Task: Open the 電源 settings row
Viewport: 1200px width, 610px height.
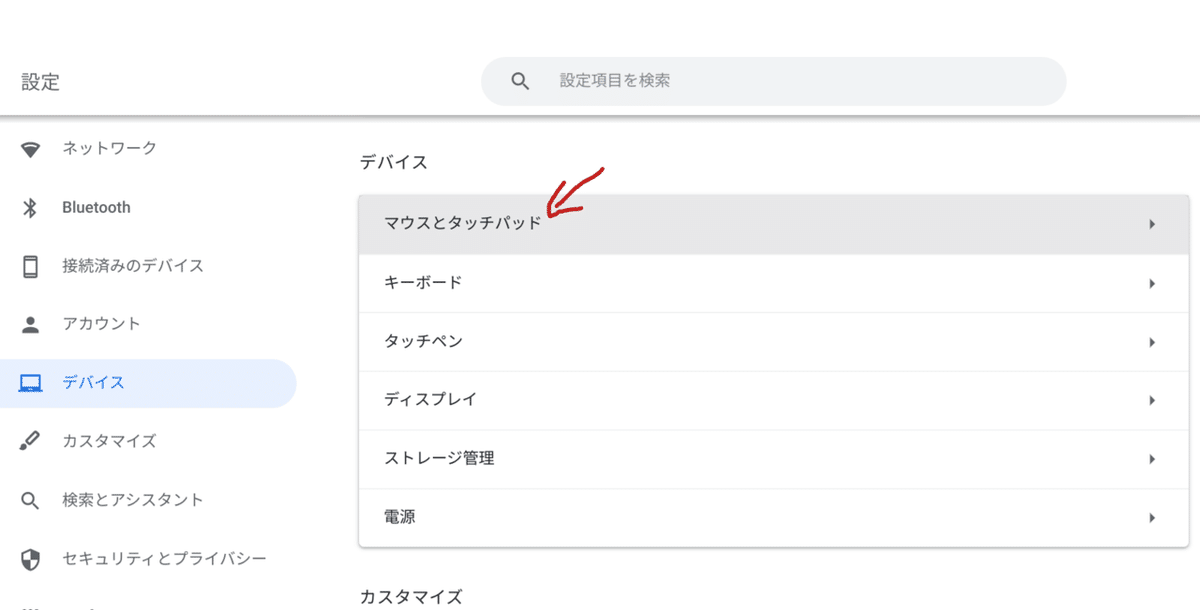Action: (x=400, y=517)
